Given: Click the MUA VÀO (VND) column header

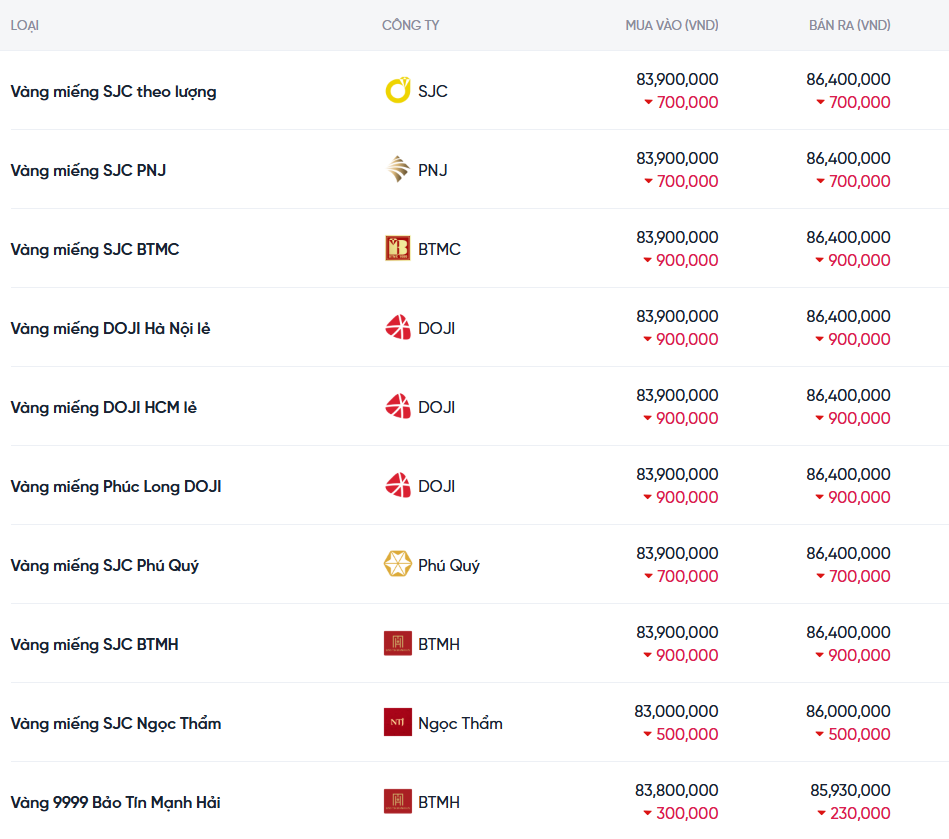Looking at the screenshot, I should coord(671,25).
